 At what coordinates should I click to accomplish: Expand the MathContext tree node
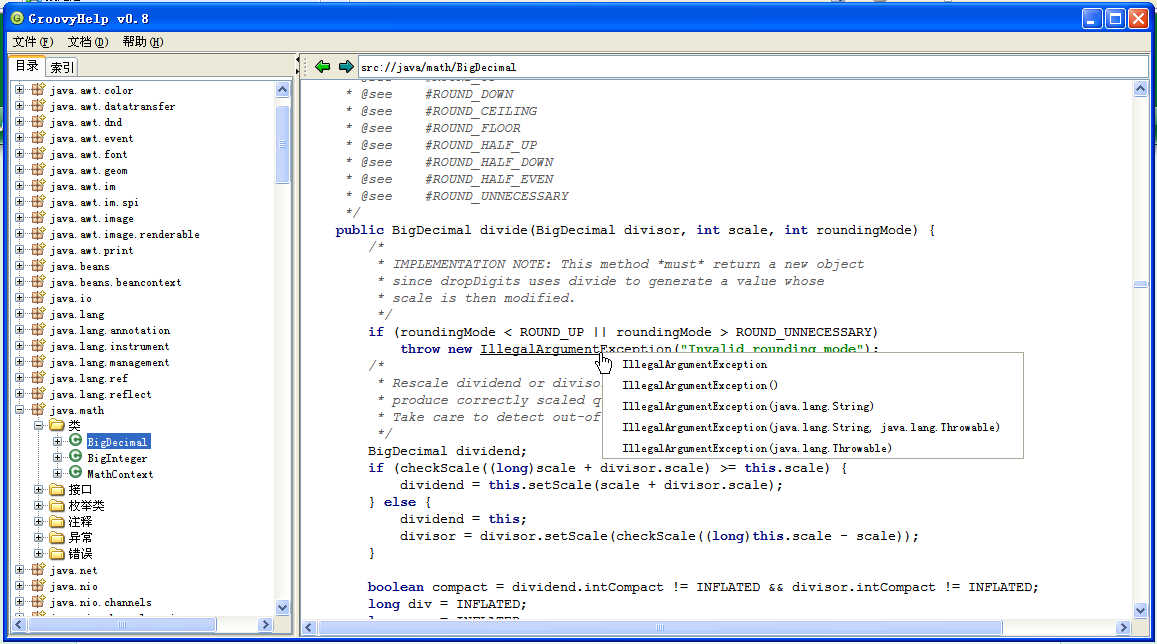point(57,474)
